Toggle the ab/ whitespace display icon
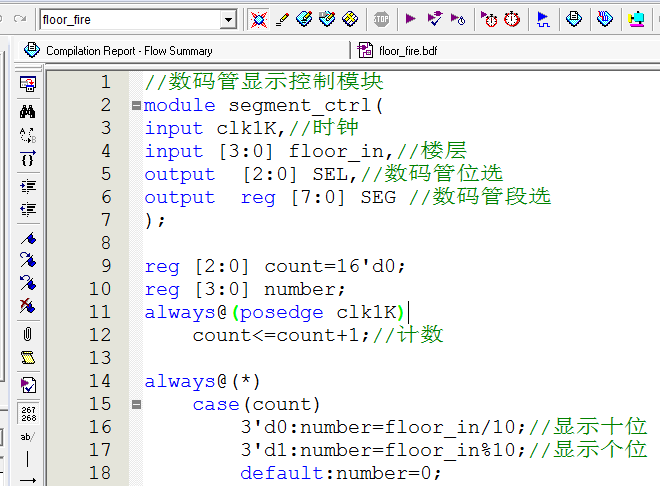660x486 pixels. (28, 437)
